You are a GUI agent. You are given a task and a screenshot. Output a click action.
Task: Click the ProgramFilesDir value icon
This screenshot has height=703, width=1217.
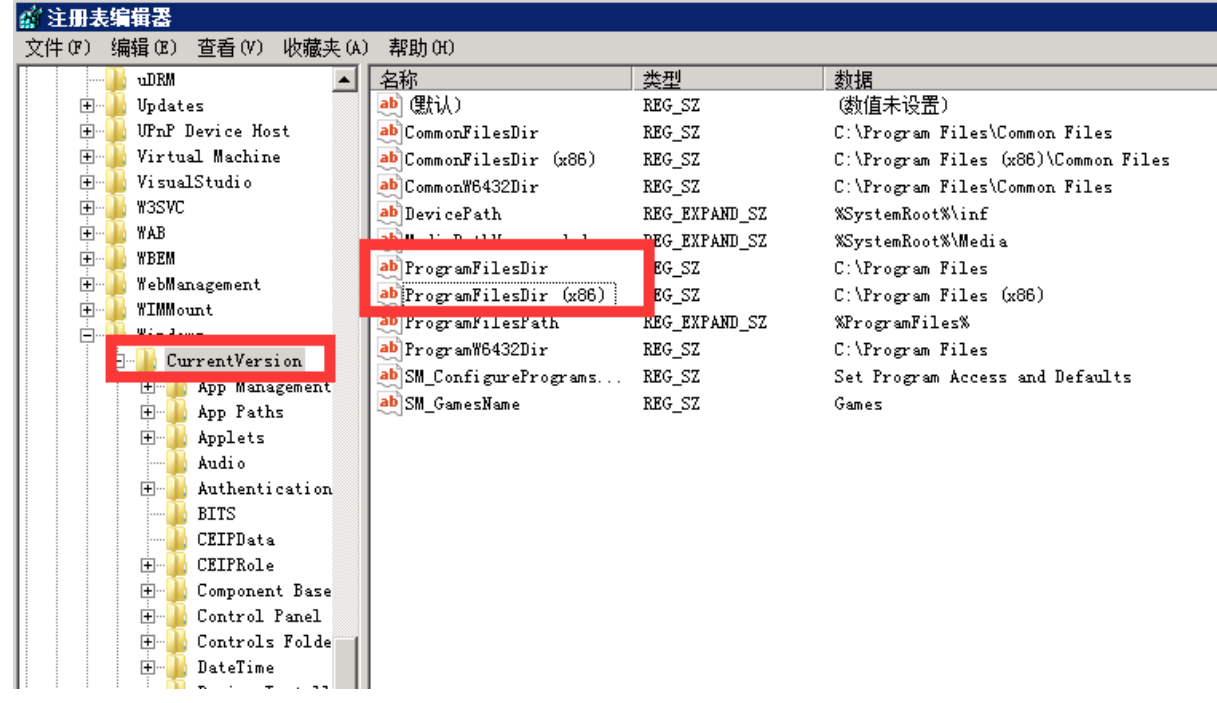click(389, 267)
